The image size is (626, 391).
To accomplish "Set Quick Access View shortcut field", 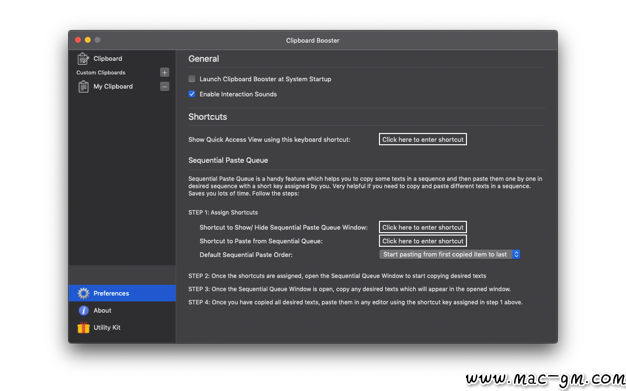I will (x=423, y=139).
